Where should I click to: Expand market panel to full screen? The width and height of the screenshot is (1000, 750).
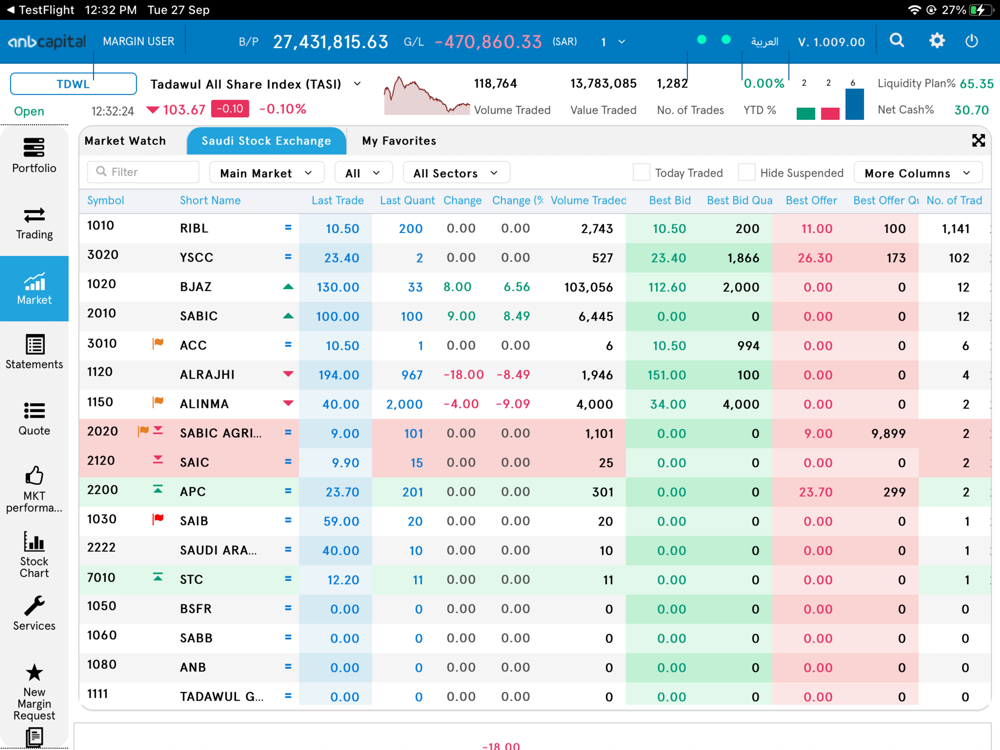(x=978, y=140)
